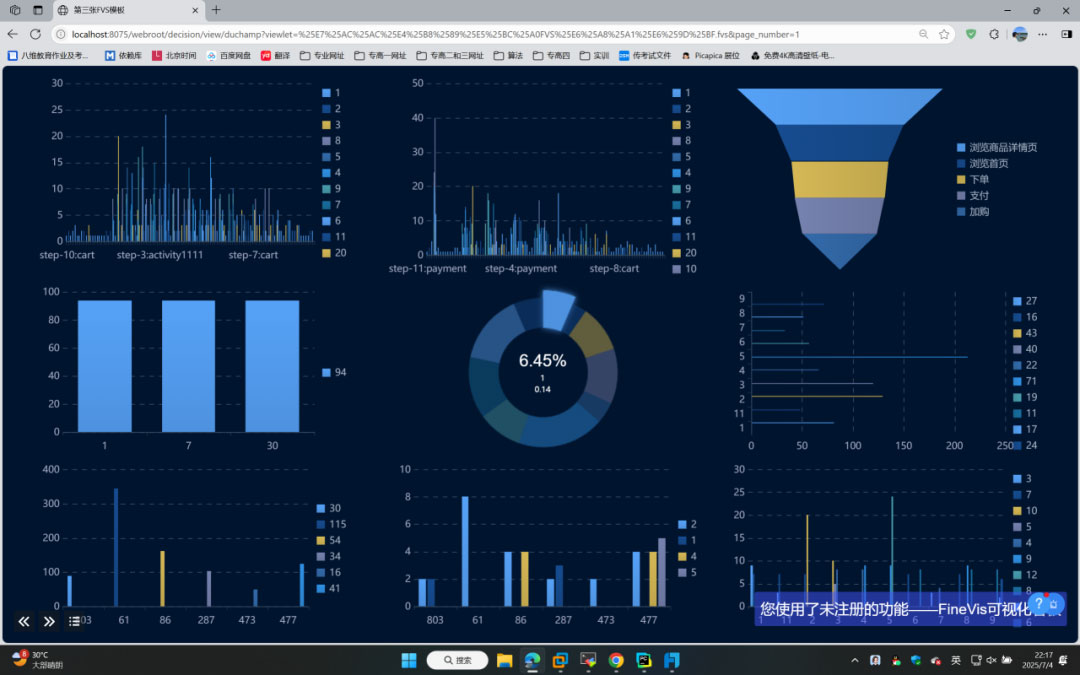Bookmark this page with the star icon
Viewport: 1080px width, 675px height.
(944, 34)
